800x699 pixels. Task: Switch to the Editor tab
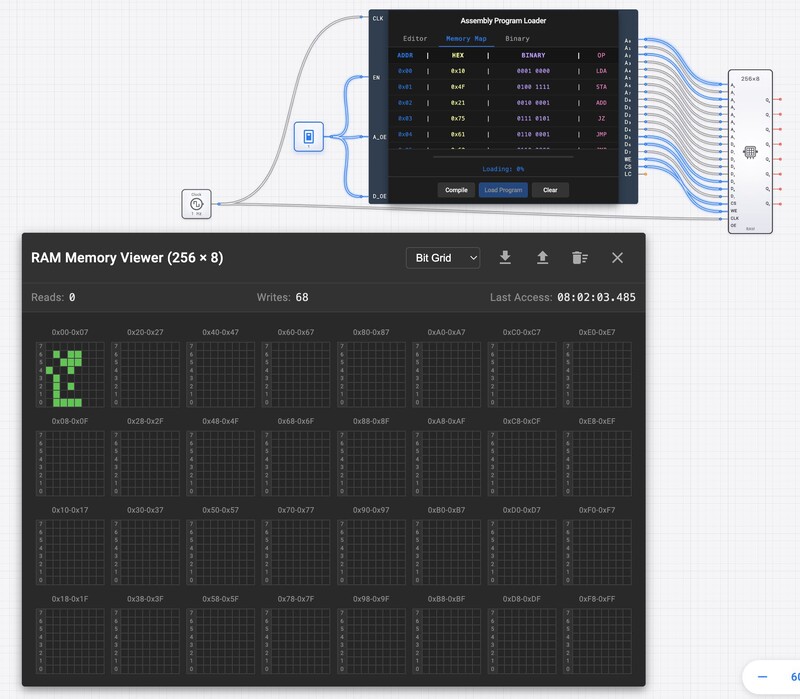point(415,39)
